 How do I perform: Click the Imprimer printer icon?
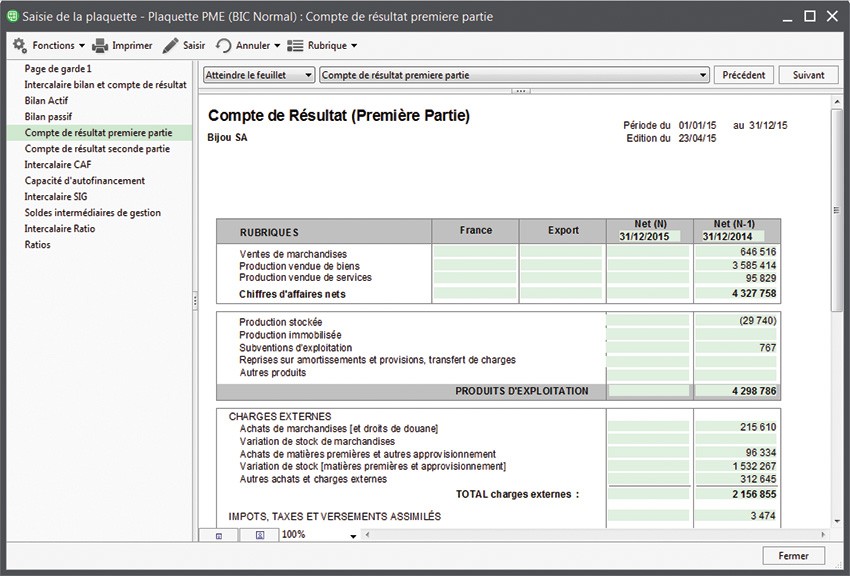pyautogui.click(x=100, y=45)
